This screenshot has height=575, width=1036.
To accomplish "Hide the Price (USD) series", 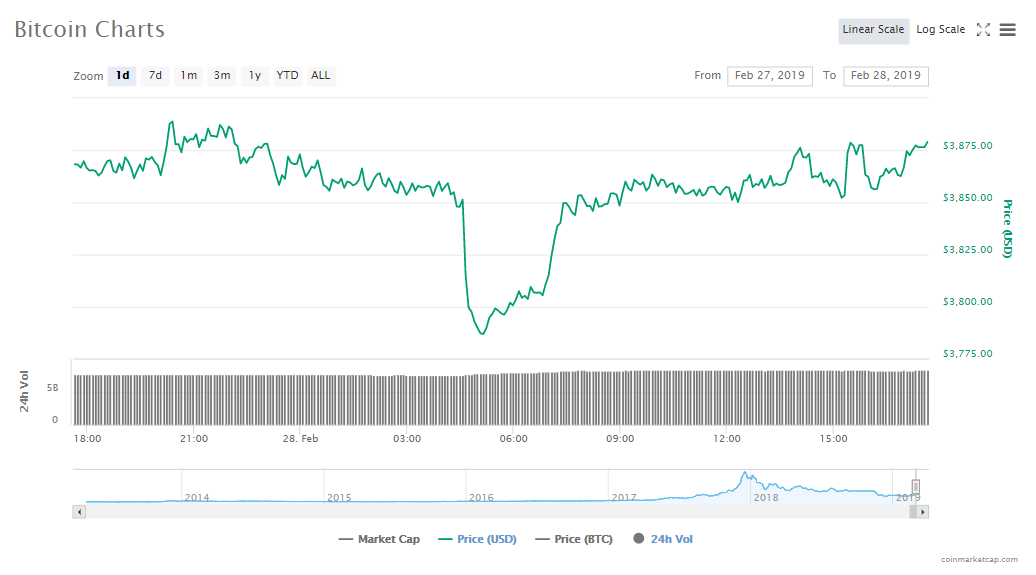I will click(477, 539).
